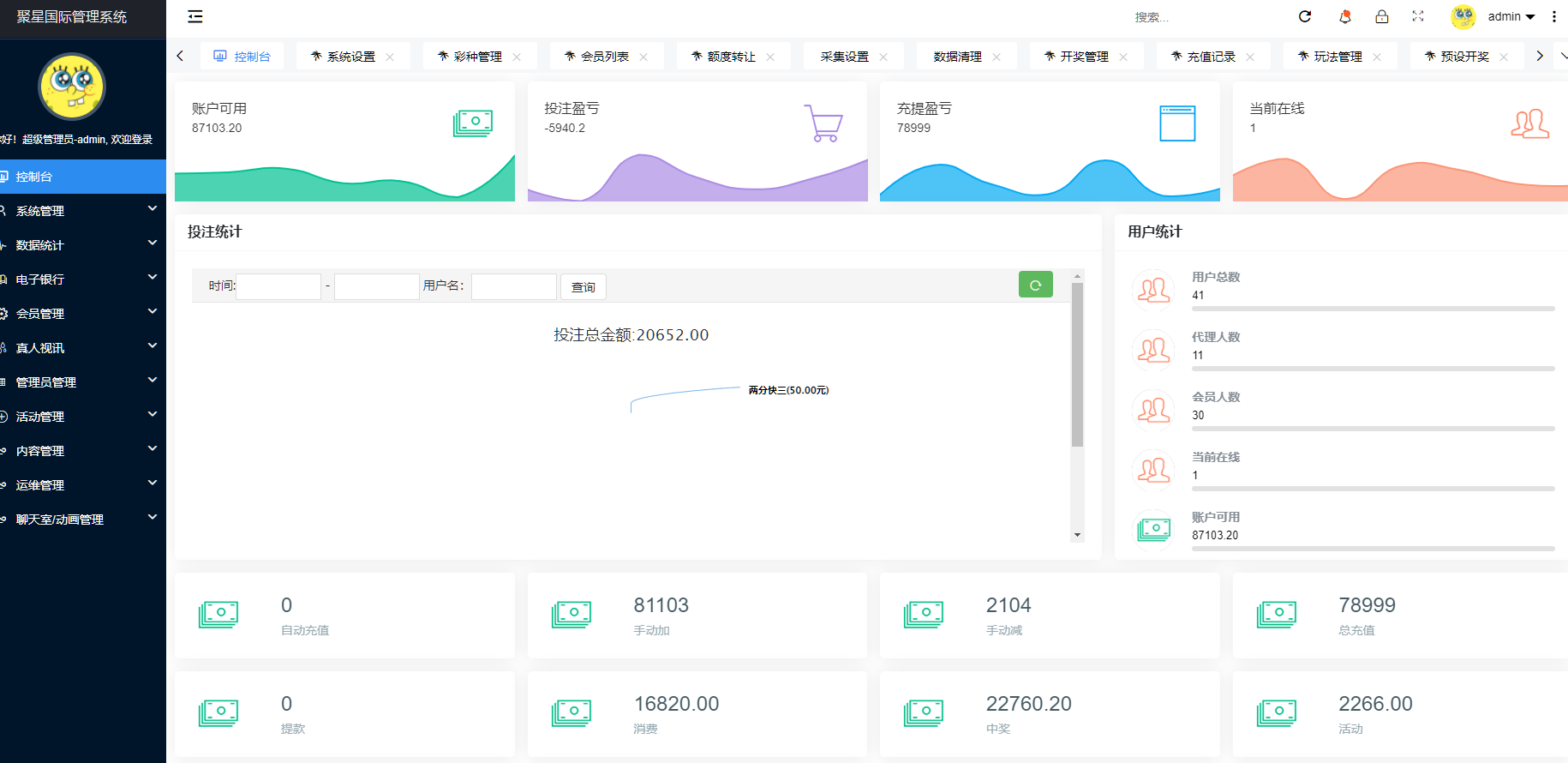This screenshot has width=1568, height=763.
Task: Click the refresh icon in the top header
Action: coord(1305,16)
